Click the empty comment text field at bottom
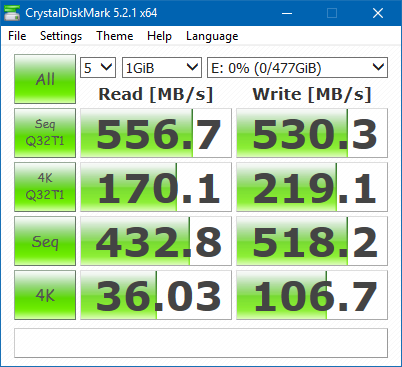The width and height of the screenshot is (402, 367). coord(201,343)
